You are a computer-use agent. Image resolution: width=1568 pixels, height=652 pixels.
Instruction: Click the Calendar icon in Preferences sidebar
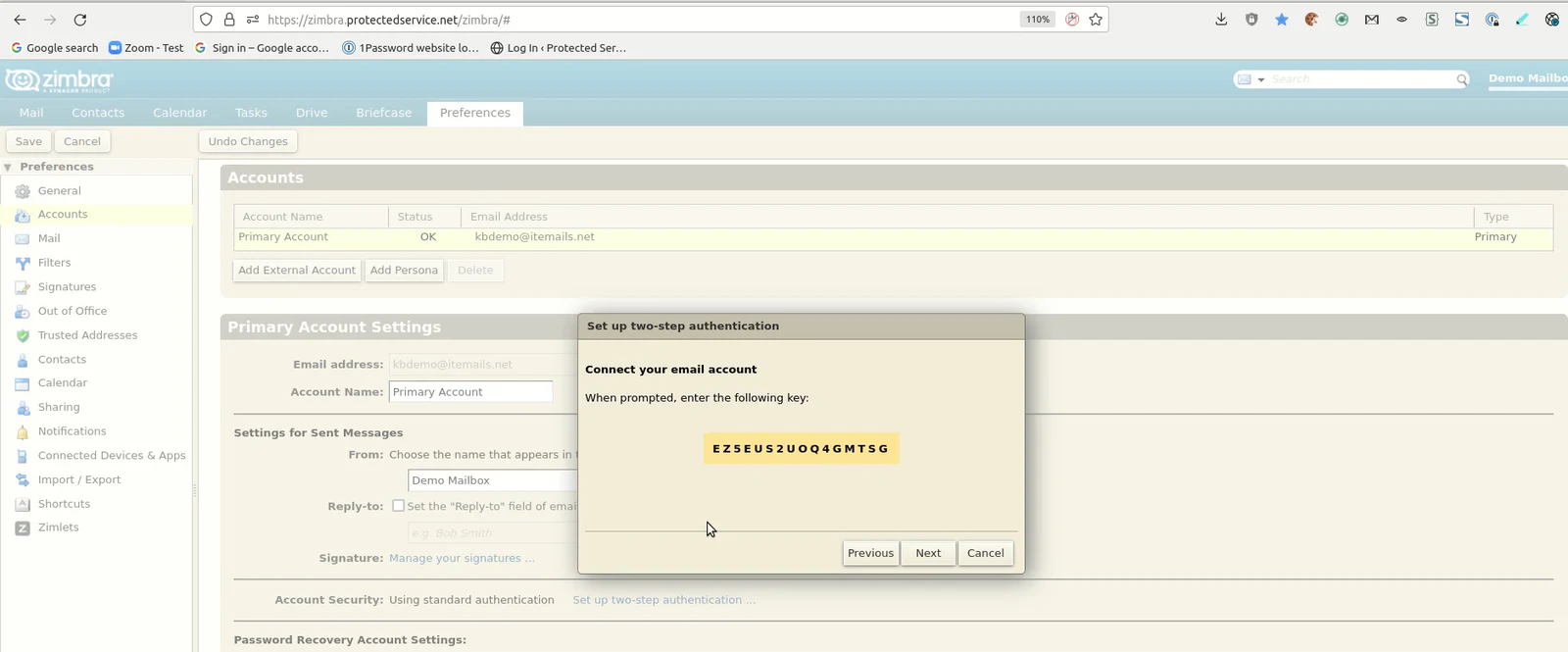pos(23,383)
